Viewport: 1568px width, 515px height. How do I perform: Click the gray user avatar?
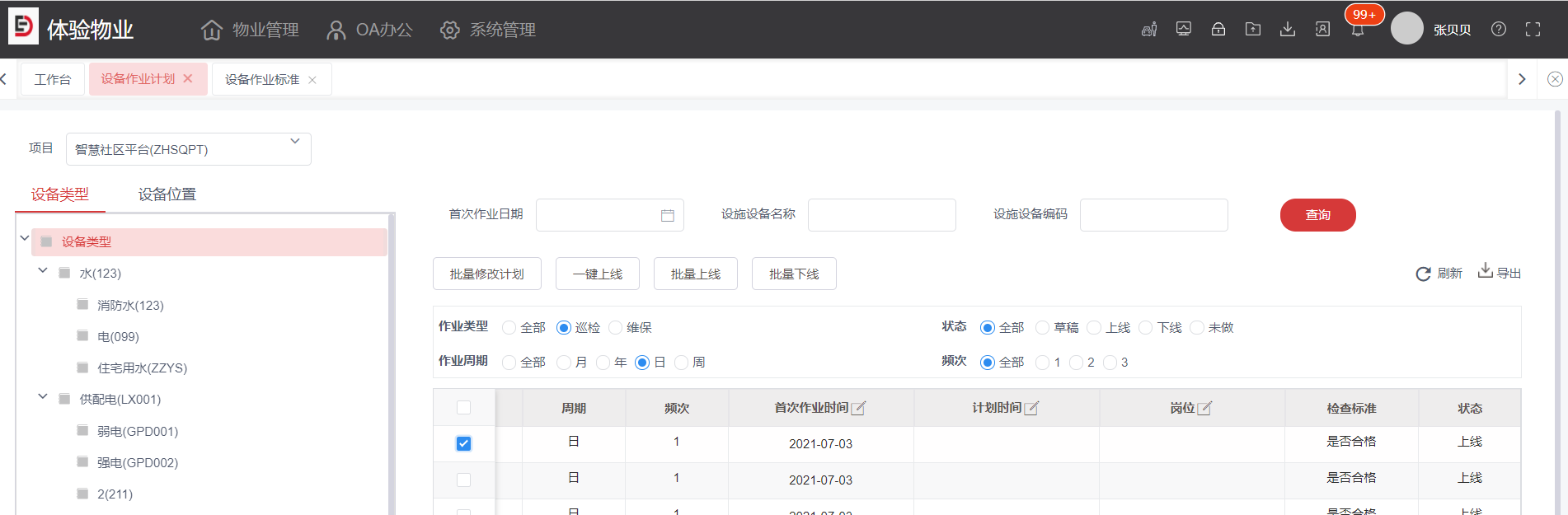[x=1407, y=29]
